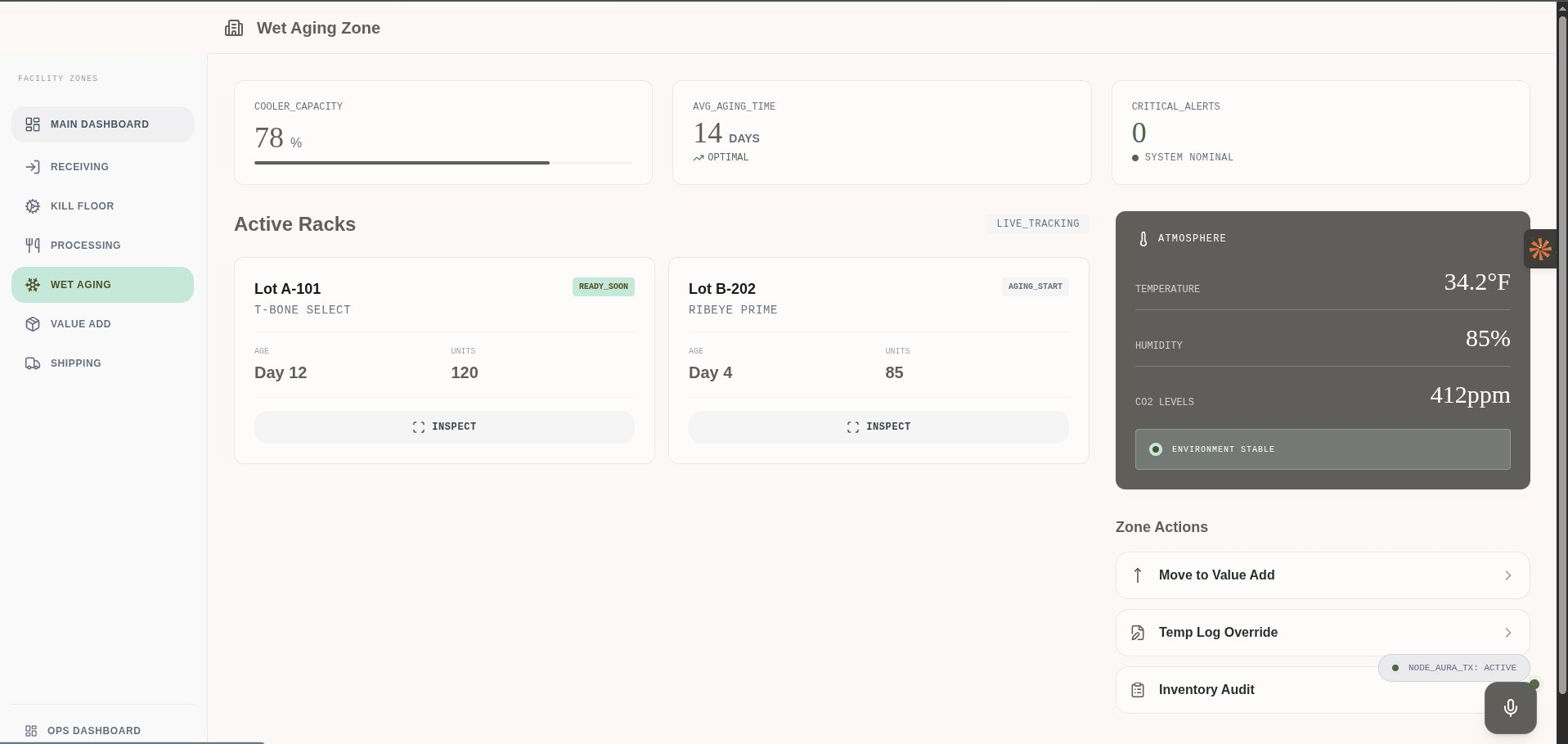Screen dimensions: 1568x744
Task: Click the microphone voice button
Action: tap(1511, 707)
